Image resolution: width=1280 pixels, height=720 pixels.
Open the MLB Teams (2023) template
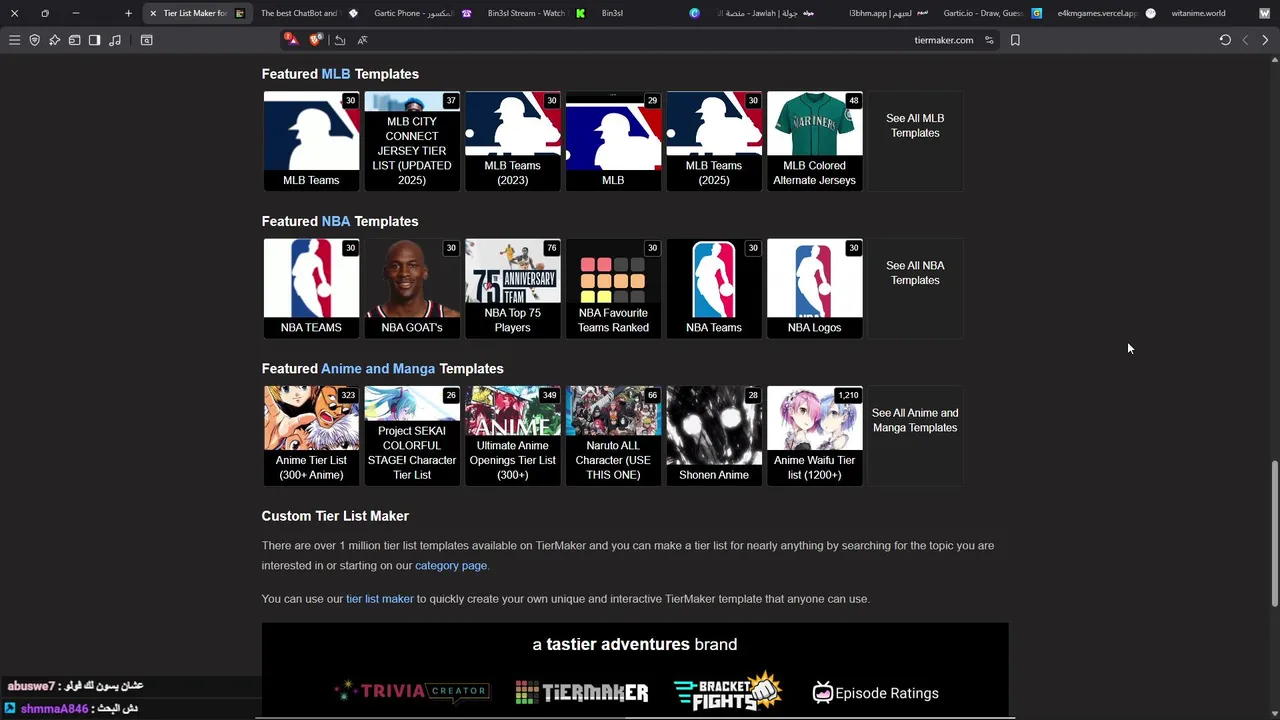(x=513, y=141)
